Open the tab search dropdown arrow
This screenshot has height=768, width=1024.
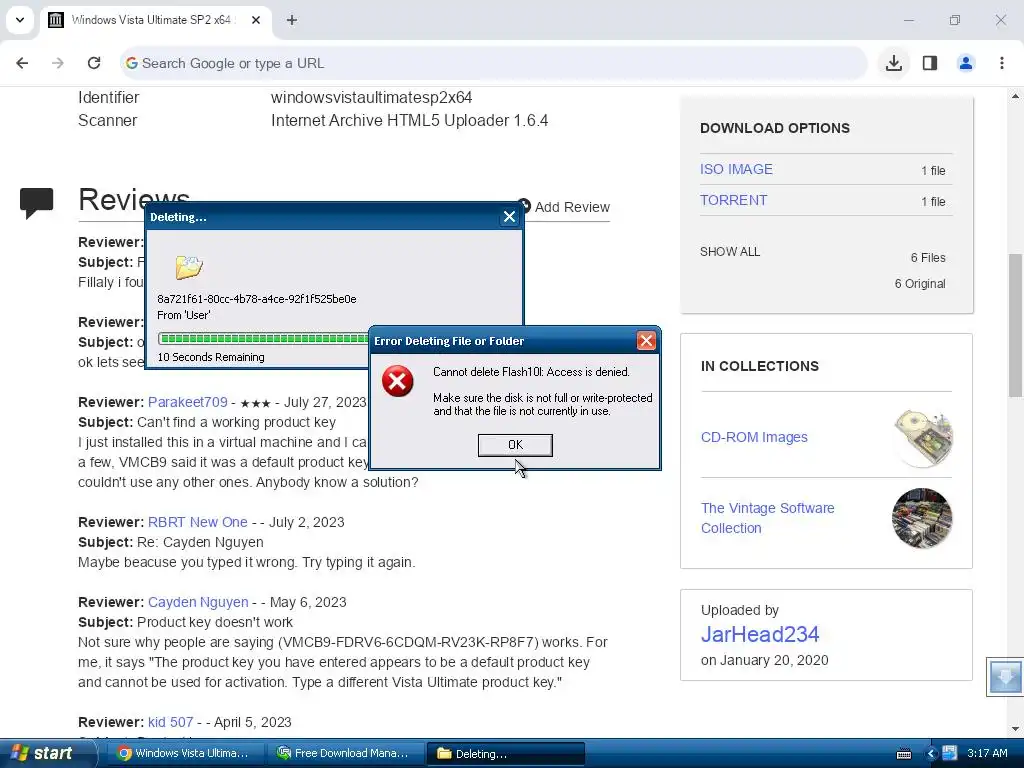[20, 20]
